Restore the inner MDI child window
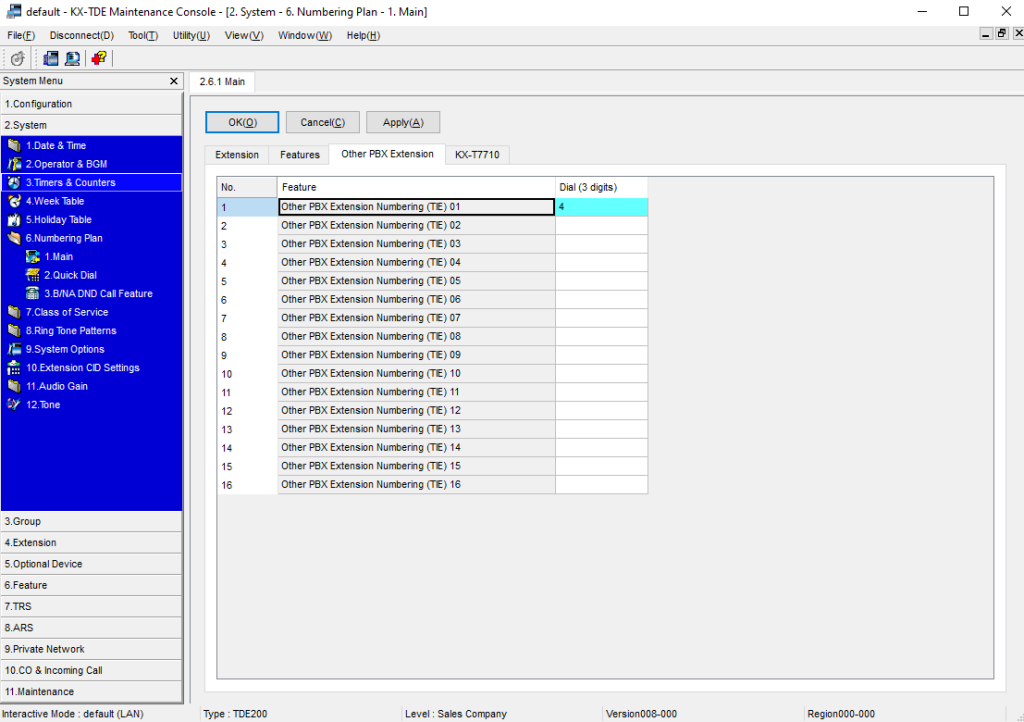The width and height of the screenshot is (1024, 722). (x=1002, y=33)
